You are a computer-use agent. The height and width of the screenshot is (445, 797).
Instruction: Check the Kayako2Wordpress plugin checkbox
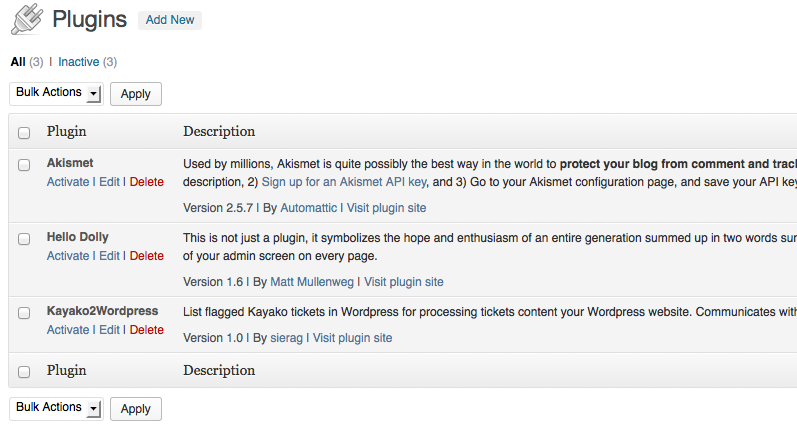click(x=24, y=313)
